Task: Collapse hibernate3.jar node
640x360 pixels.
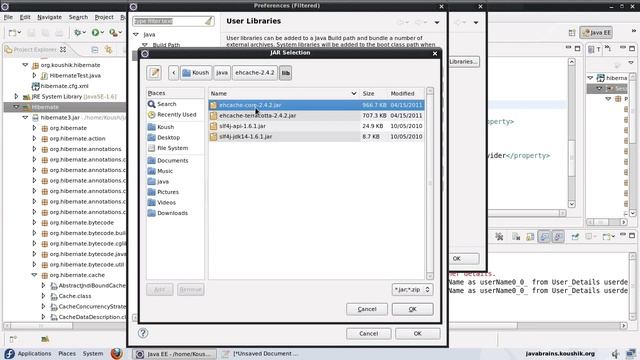Action: click(x=25, y=118)
